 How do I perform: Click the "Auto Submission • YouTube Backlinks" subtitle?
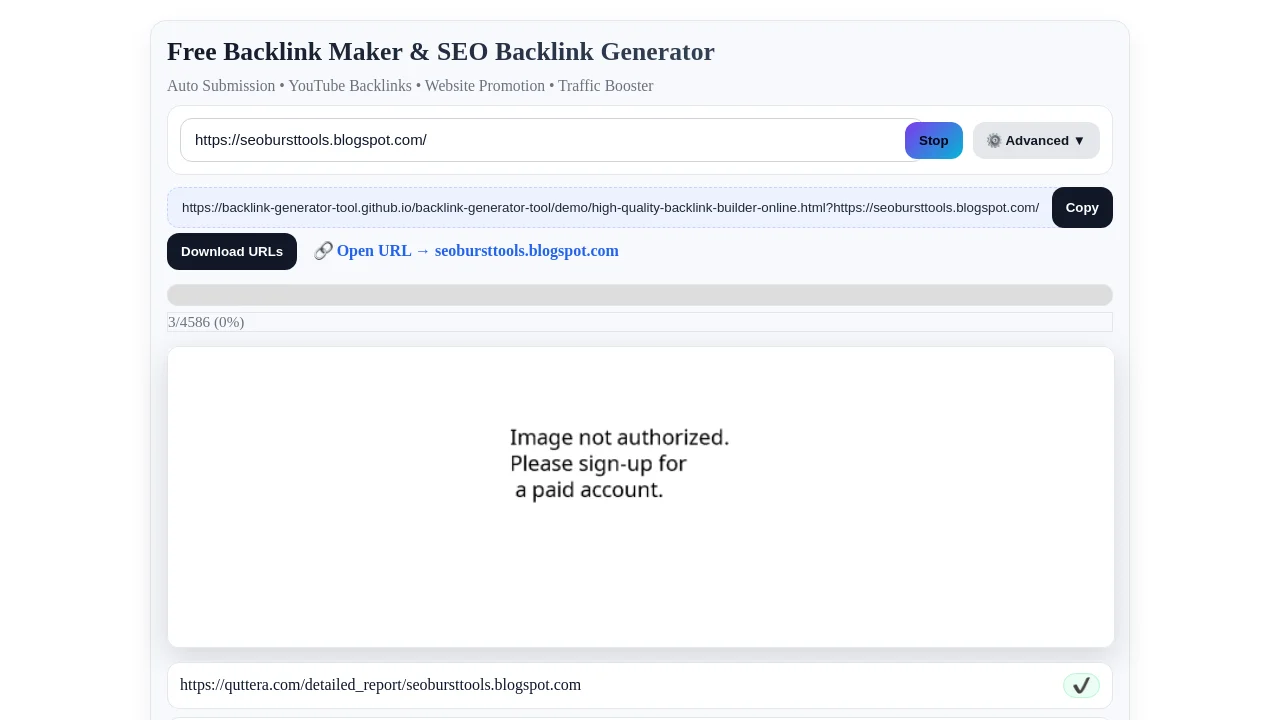410,86
